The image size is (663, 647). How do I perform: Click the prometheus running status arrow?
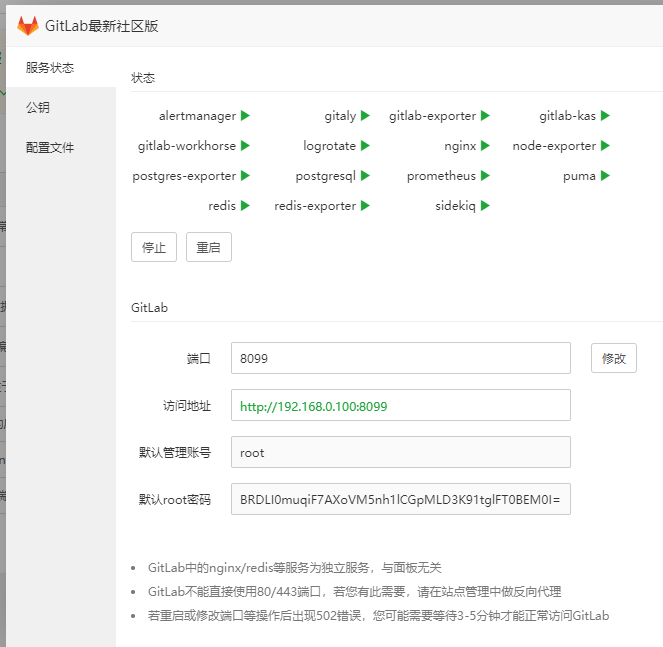tap(485, 175)
